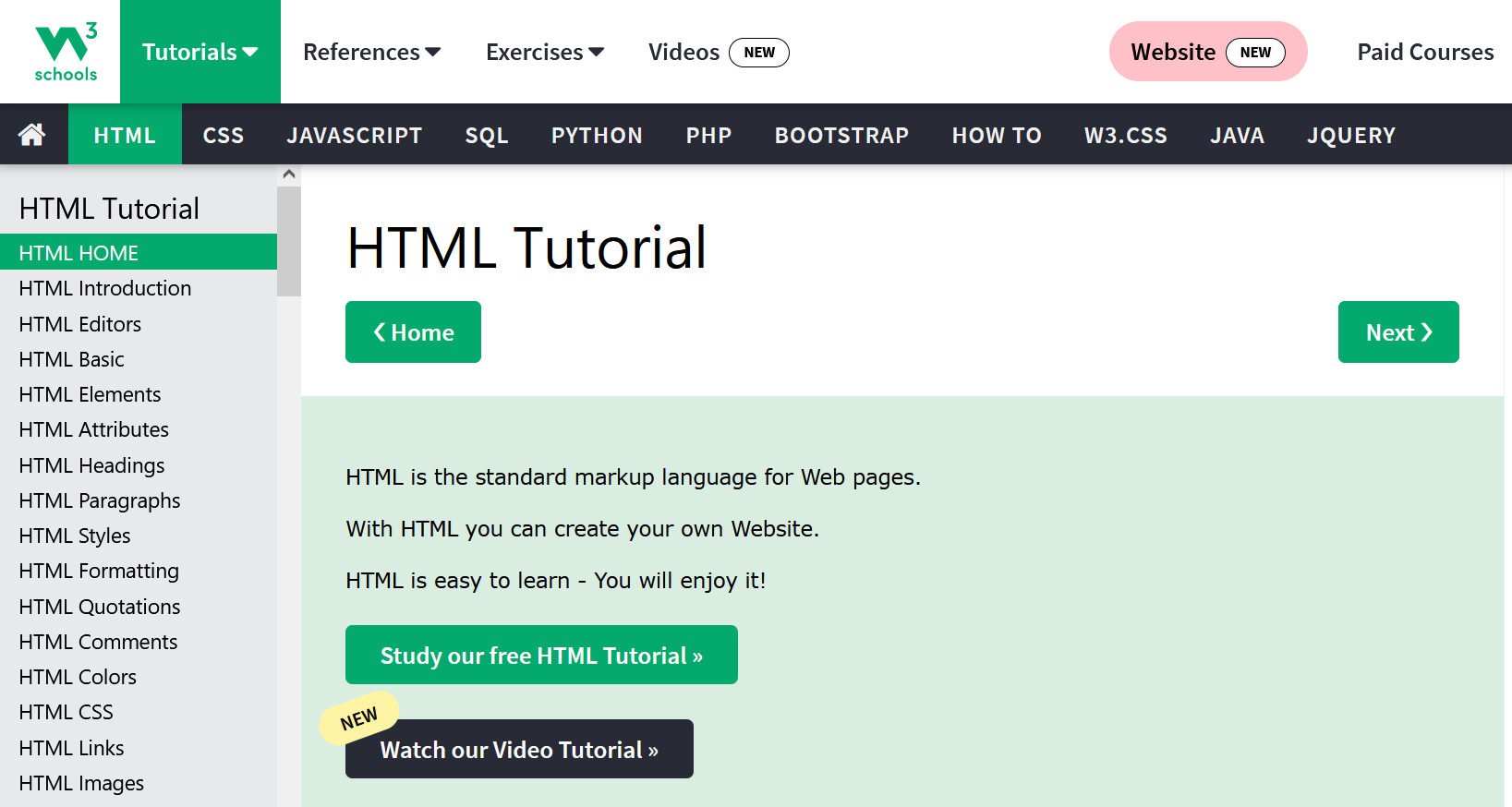The height and width of the screenshot is (807, 1512).
Task: Click Study our free HTML Tutorial
Action: coord(541,656)
